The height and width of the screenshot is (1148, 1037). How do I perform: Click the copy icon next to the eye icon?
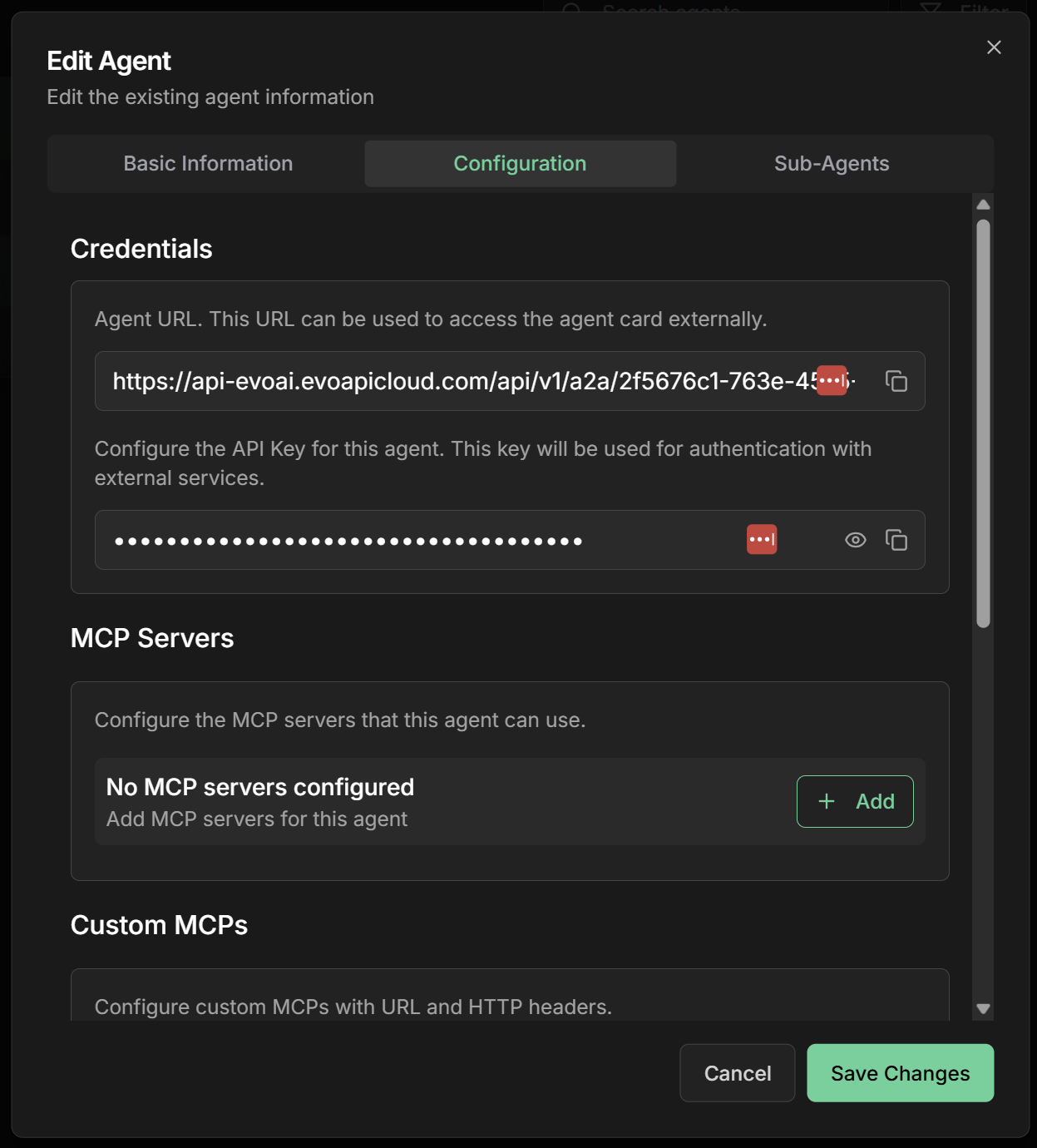[x=898, y=540]
